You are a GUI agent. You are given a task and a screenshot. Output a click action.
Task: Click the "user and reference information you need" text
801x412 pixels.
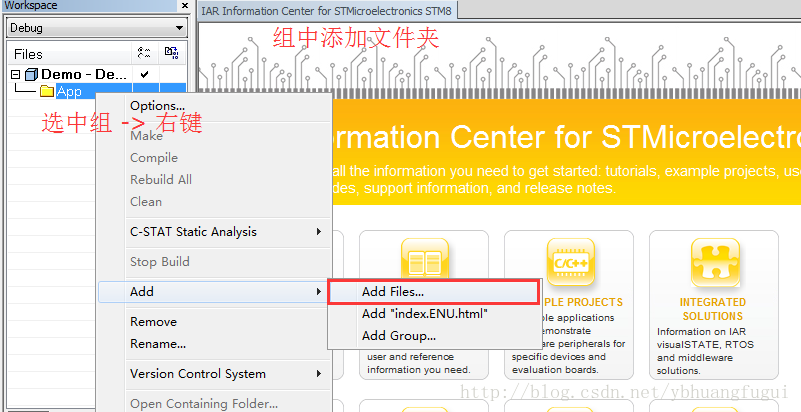[418, 363]
